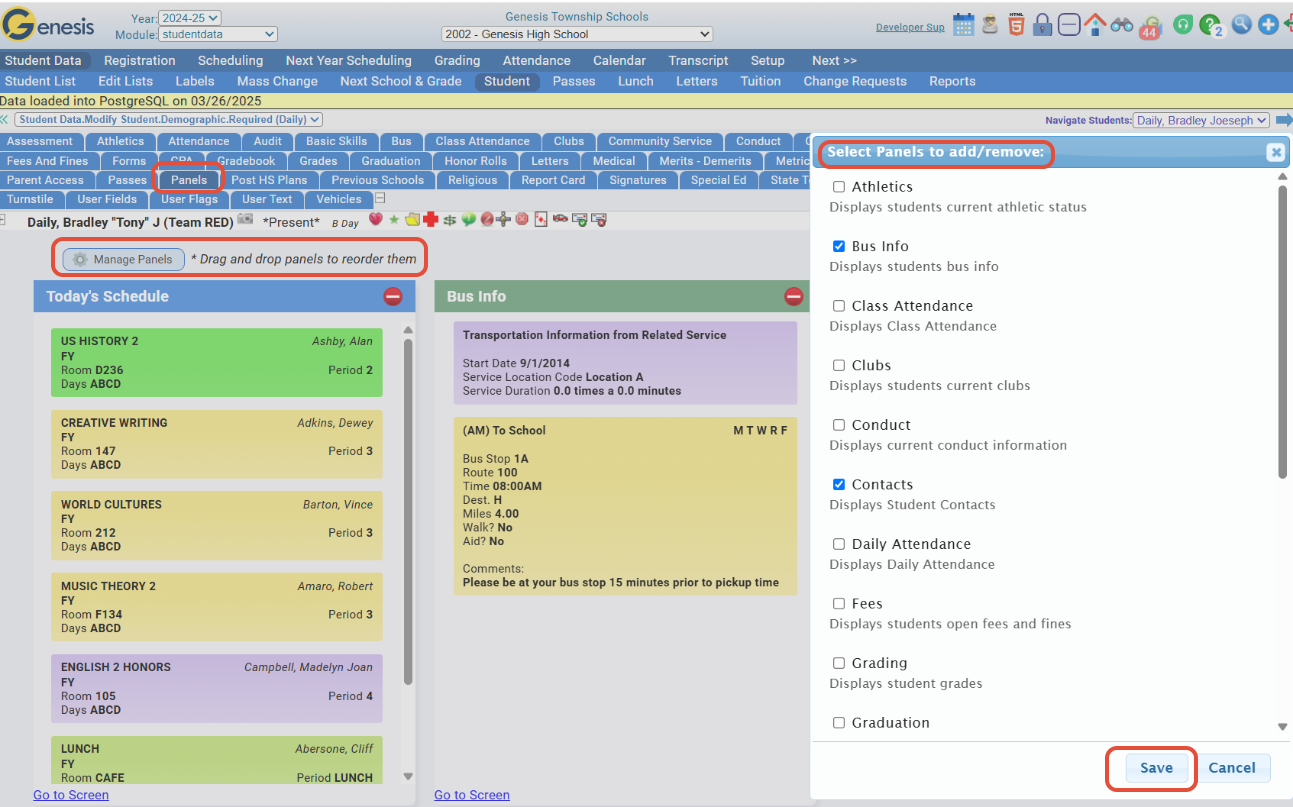The image size is (1293, 807).
Task: Open the Student Data.Modify screen dropdown
Action: (168, 119)
